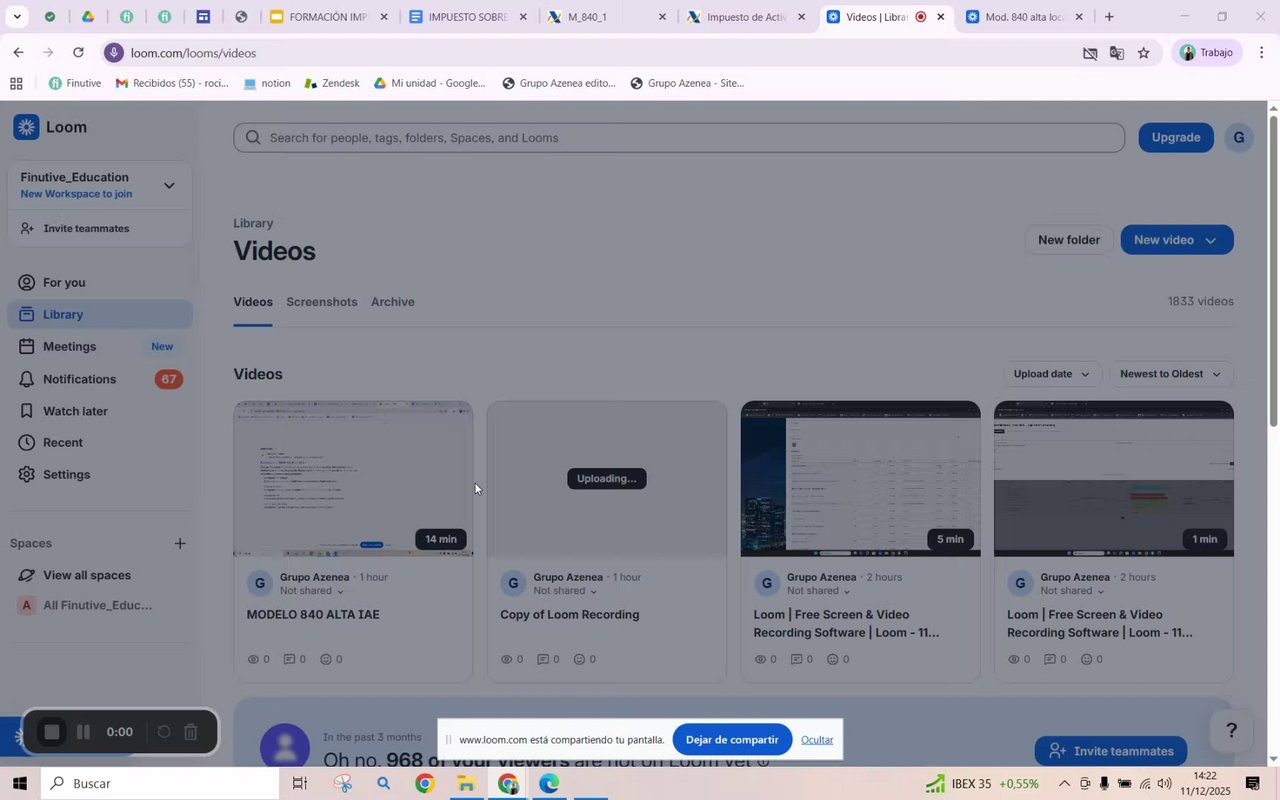This screenshot has height=800, width=1280.
Task: Restart the Loom recording
Action: pos(164,733)
